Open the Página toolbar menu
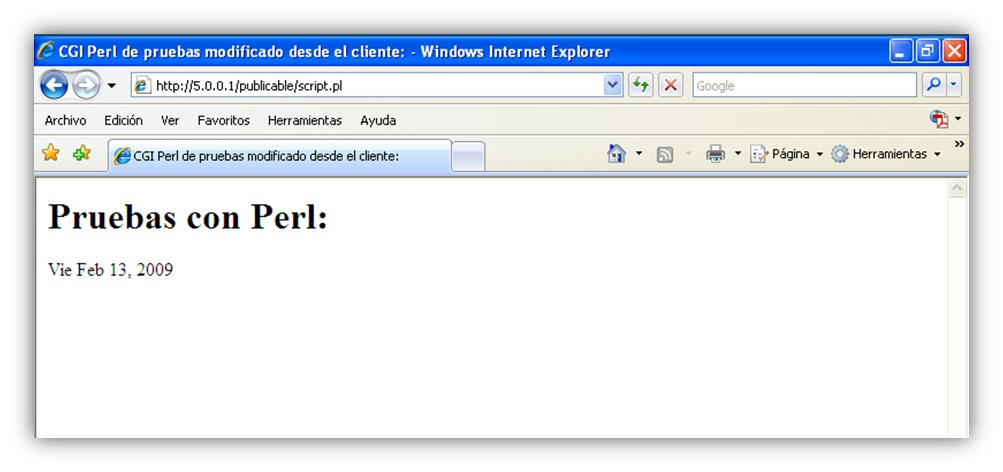Viewport: 1003px width, 472px height. click(786, 154)
